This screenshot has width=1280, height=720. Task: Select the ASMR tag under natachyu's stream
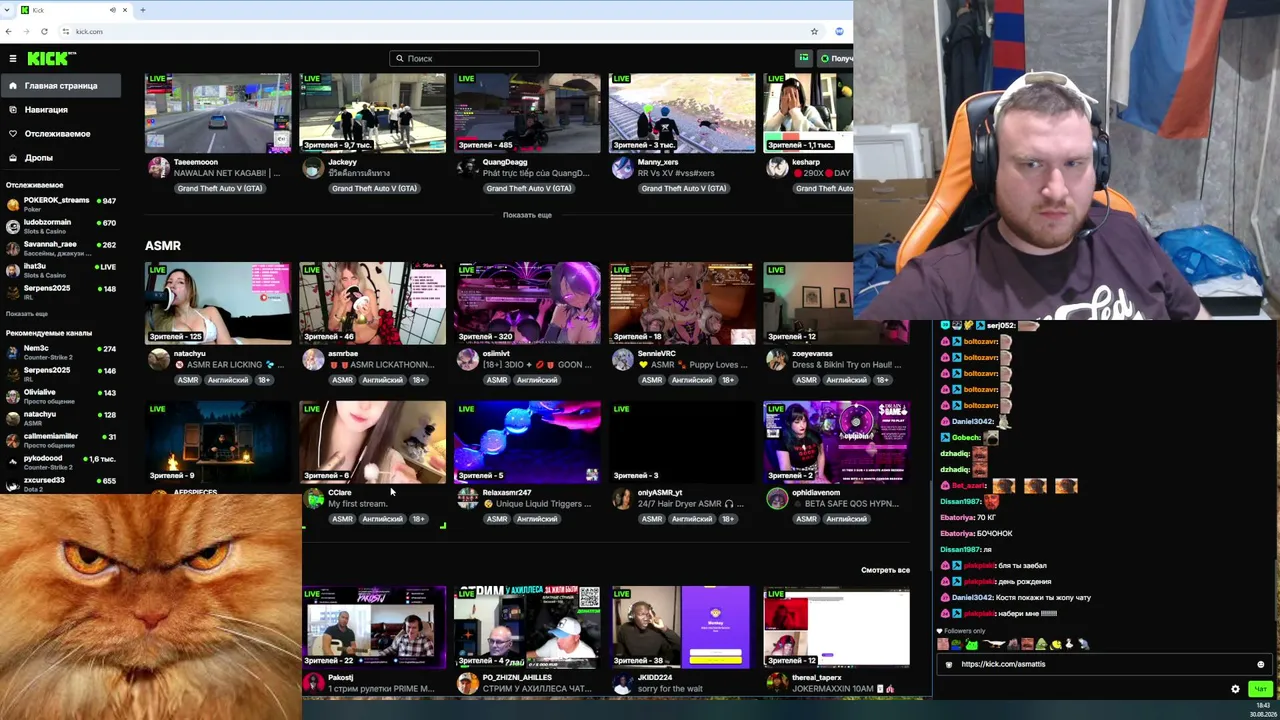tap(188, 380)
